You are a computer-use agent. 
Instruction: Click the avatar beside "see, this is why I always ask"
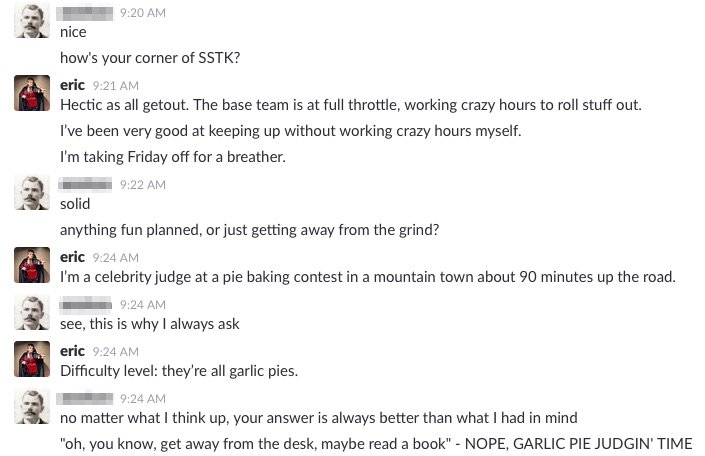(x=31, y=312)
